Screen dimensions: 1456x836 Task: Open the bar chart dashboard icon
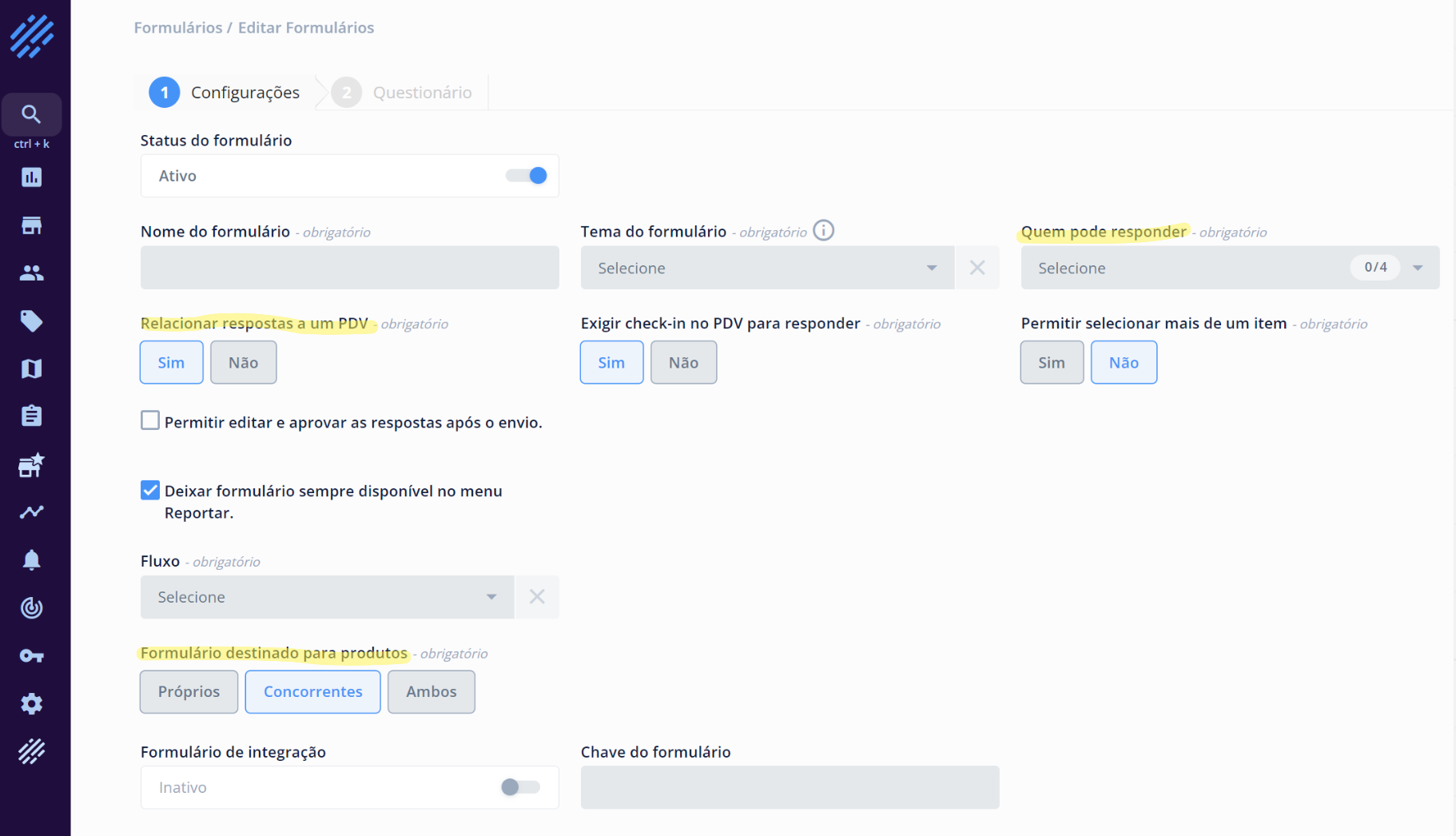point(31,177)
